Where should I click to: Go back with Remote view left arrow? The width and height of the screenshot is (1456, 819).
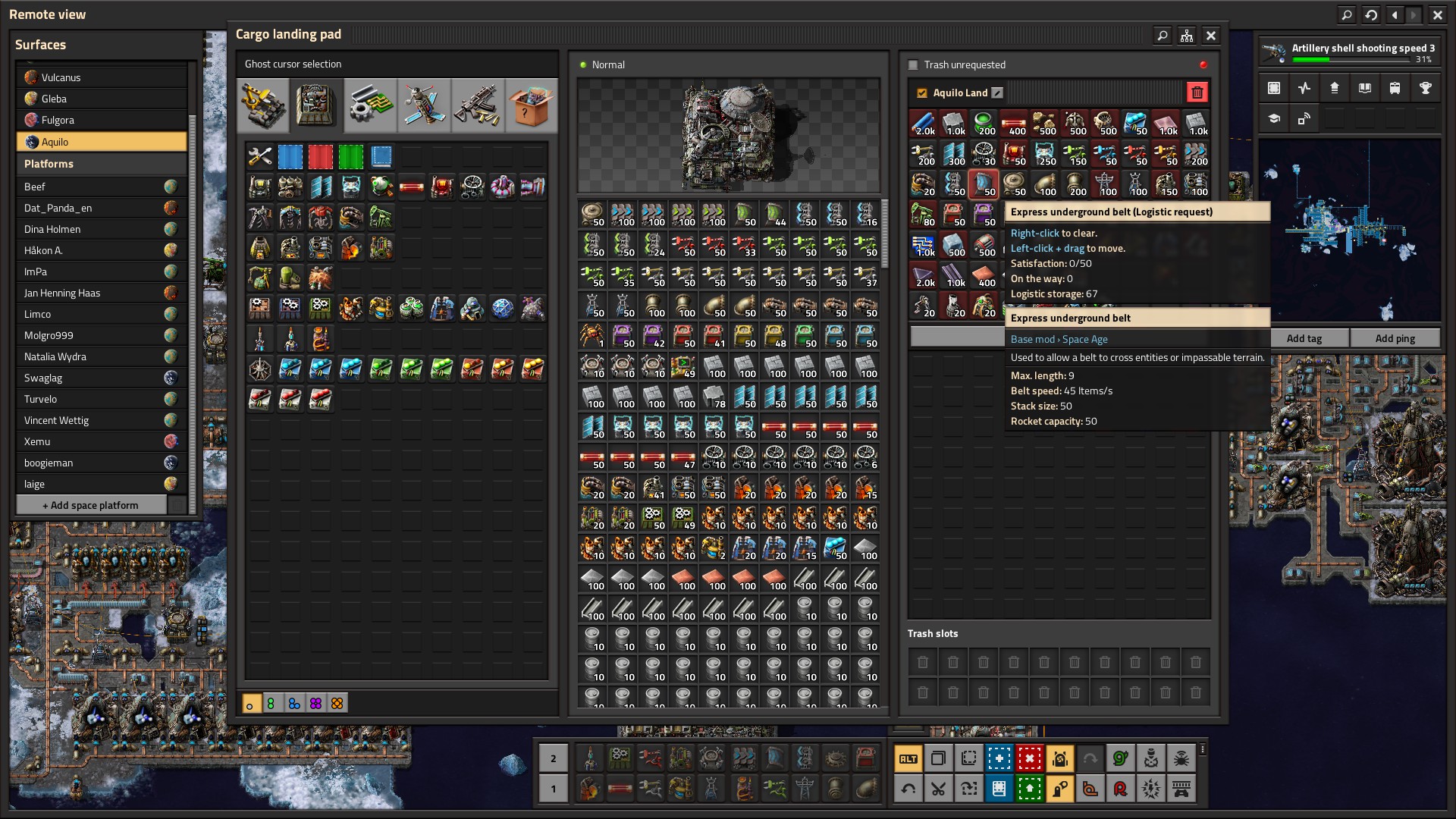pyautogui.click(x=1395, y=14)
